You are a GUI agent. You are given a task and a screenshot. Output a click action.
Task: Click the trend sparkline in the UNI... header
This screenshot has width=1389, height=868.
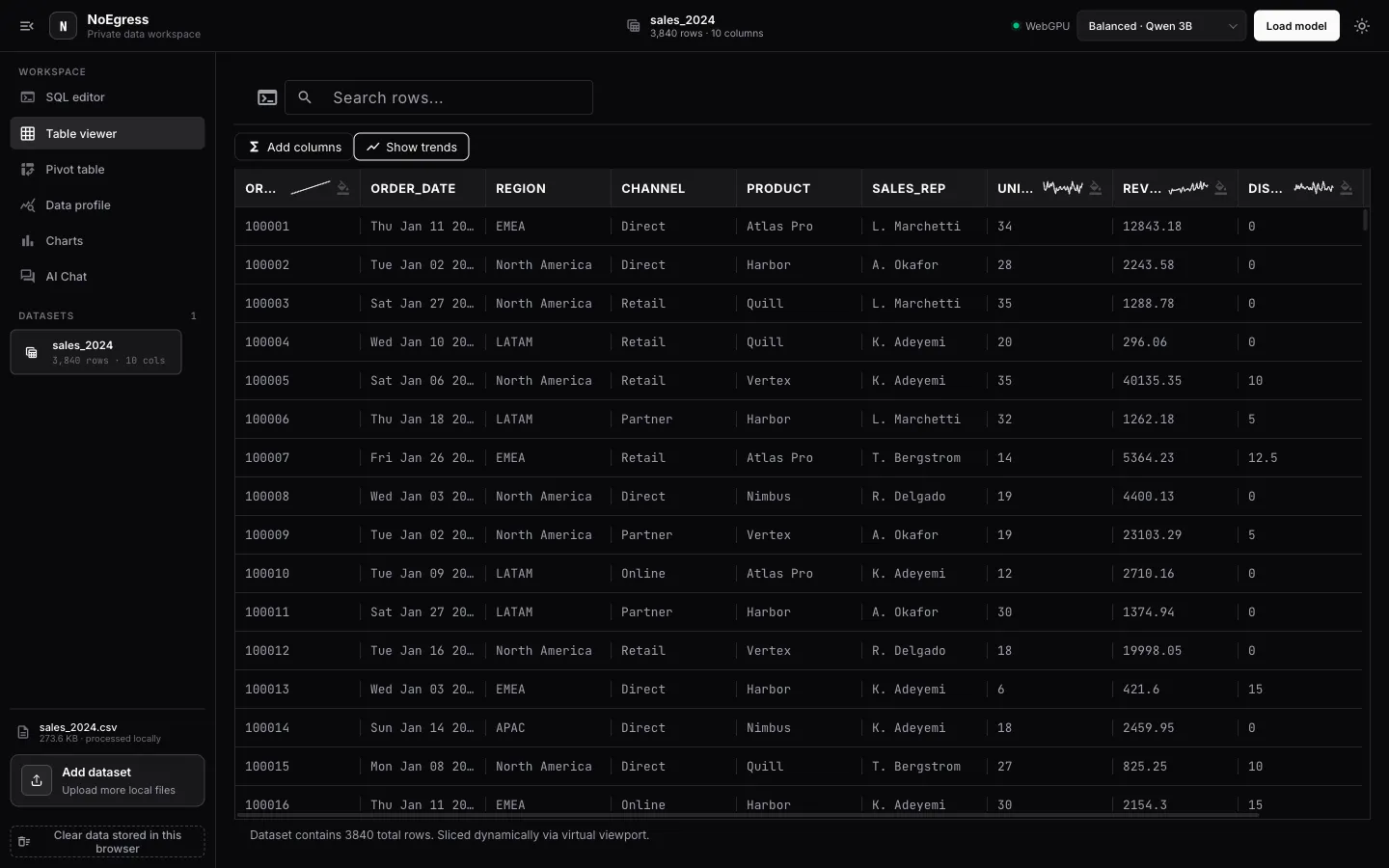tap(1063, 188)
